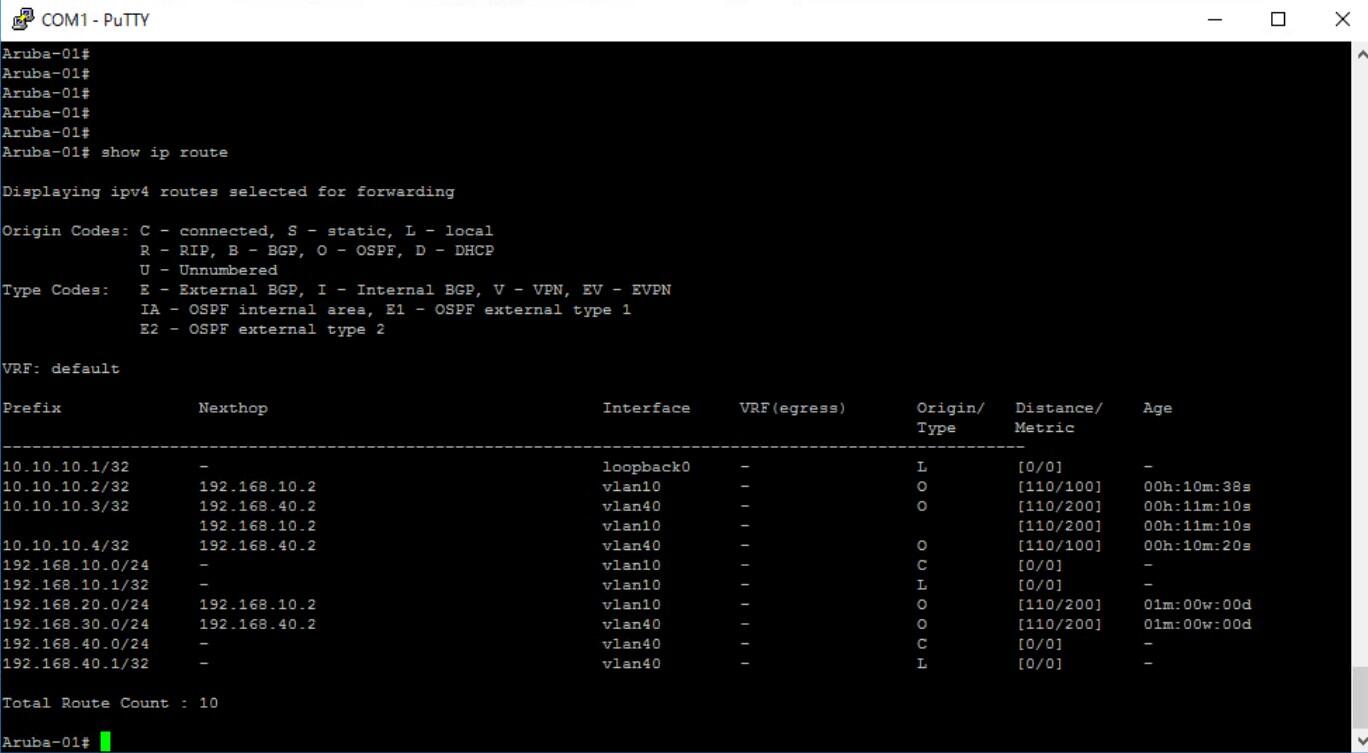Click the Nexthop column header
Image resolution: width=1368 pixels, height=753 pixels.
point(233,408)
